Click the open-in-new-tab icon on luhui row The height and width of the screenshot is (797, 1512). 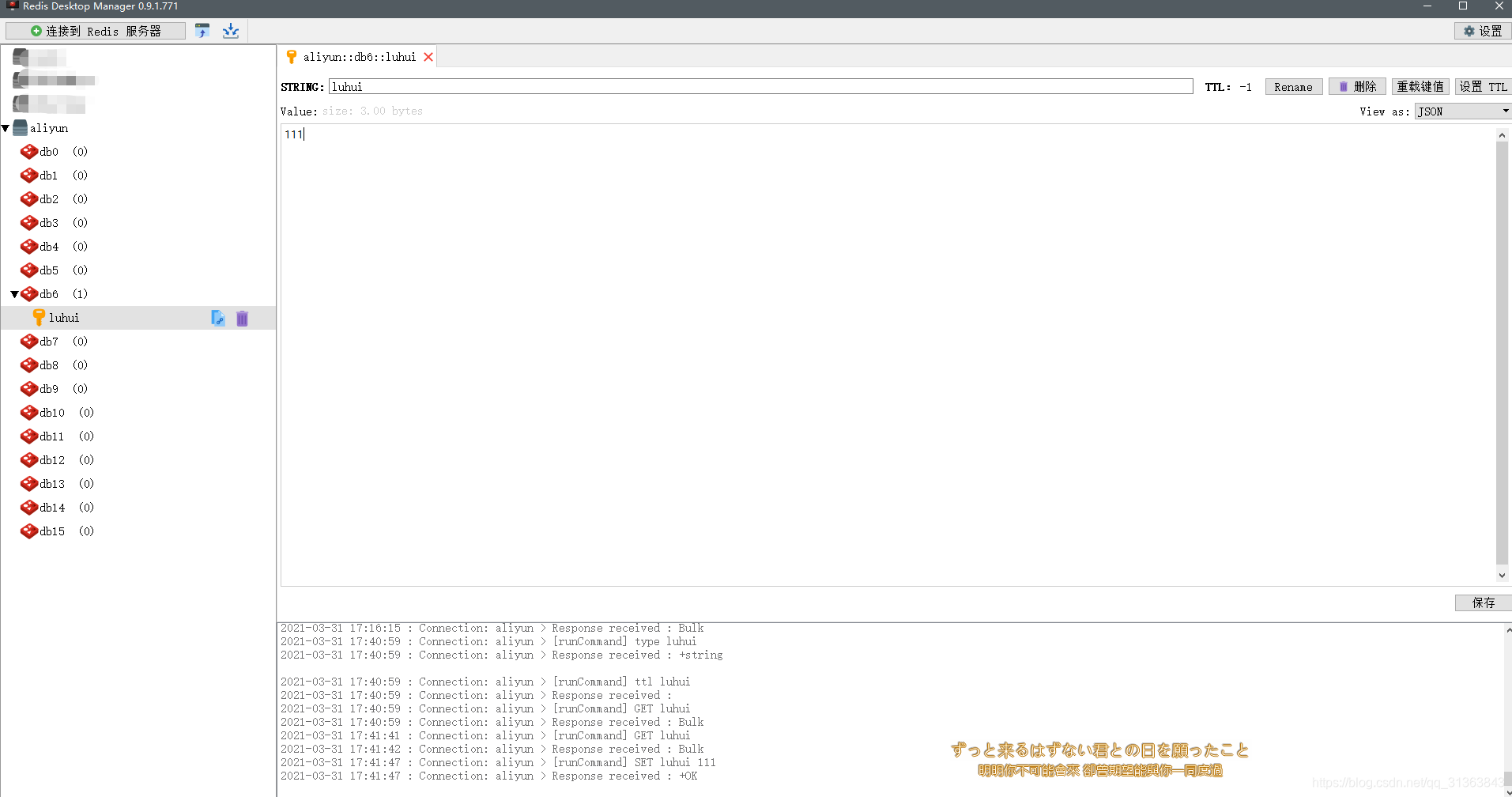pos(218,318)
